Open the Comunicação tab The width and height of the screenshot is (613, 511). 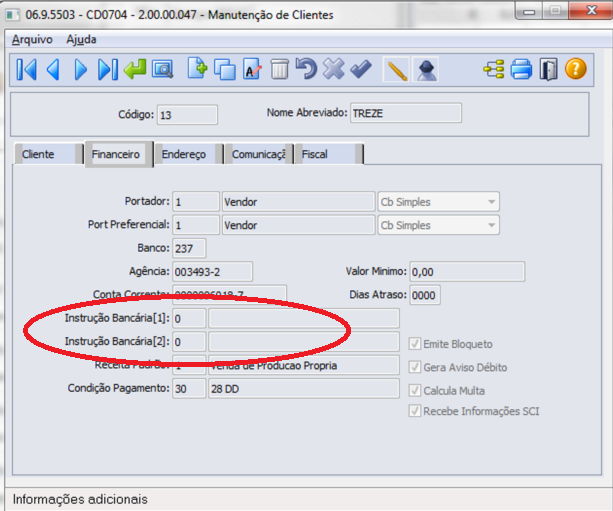point(259,154)
